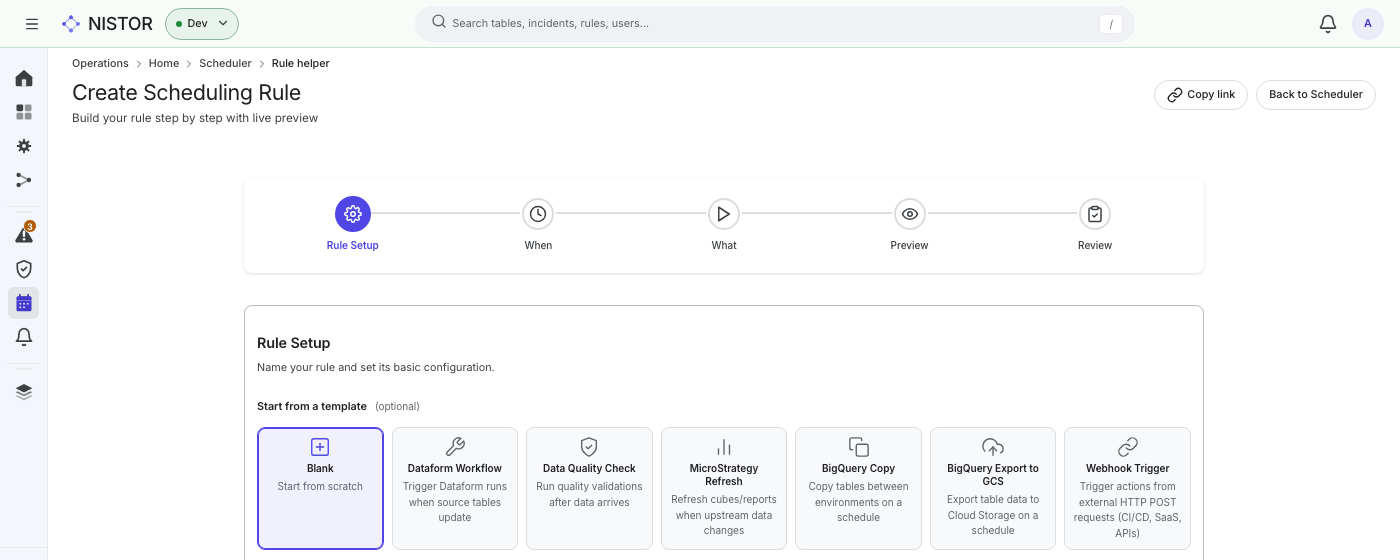
Task: Open the alerts bell sidebar icon
Action: [24, 337]
